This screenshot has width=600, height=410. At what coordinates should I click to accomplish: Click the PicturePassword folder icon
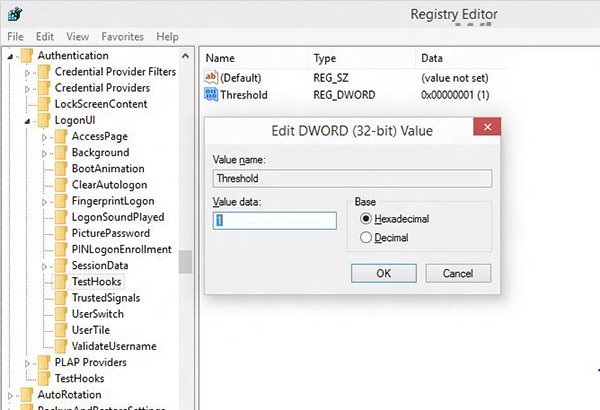[61, 233]
